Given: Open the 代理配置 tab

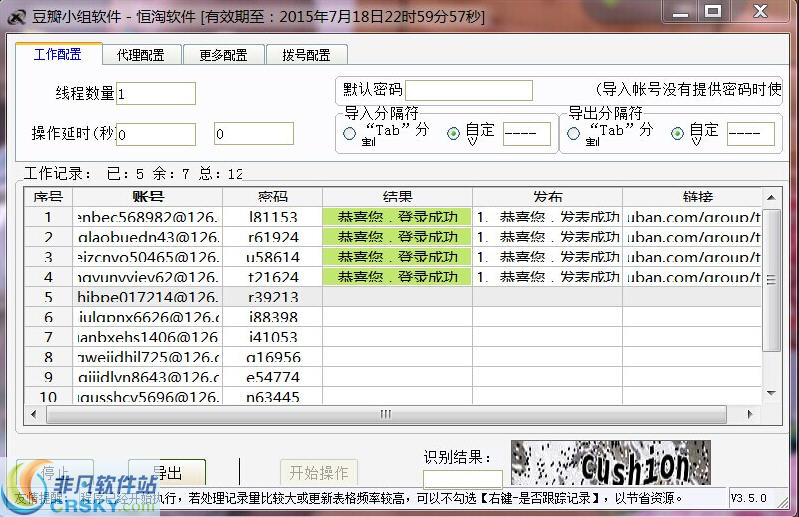Looking at the screenshot, I should (141, 55).
